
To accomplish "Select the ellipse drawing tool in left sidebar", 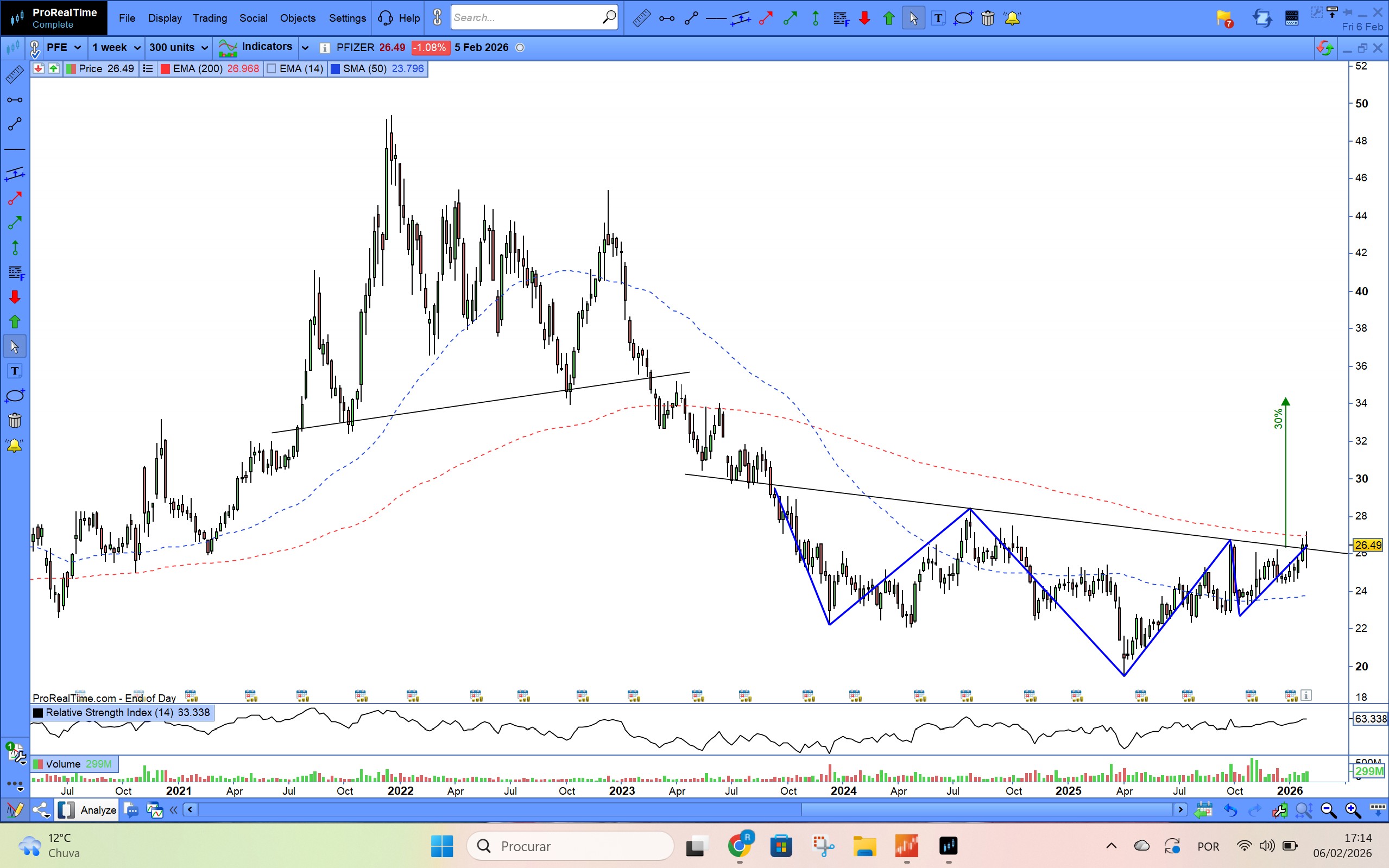I will tap(15, 396).
